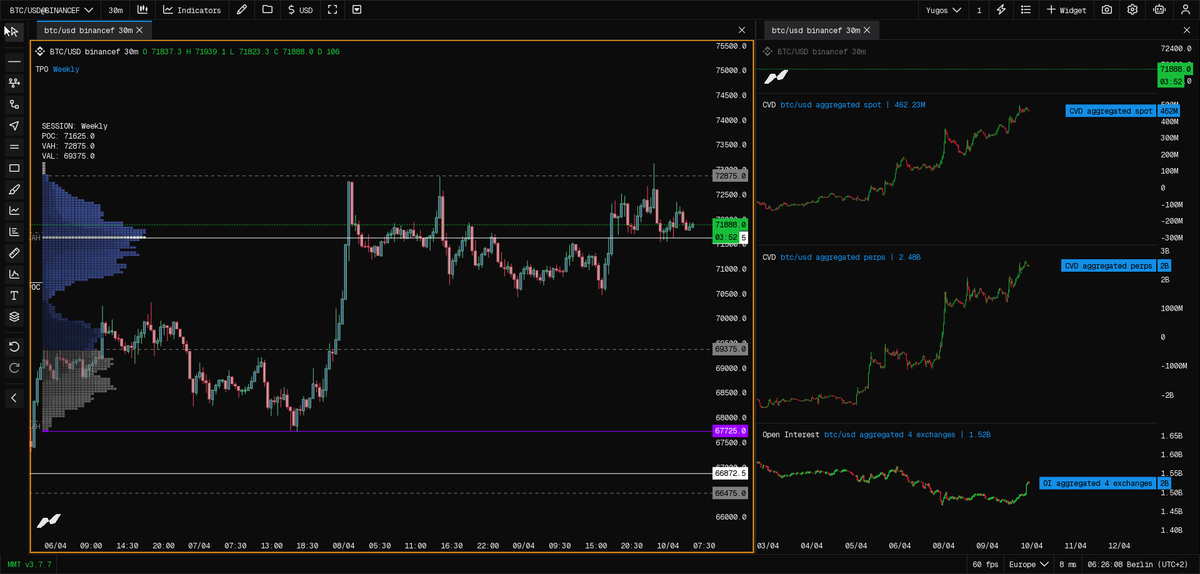Change the USD currency setting
This screenshot has width=1200, height=574.
pos(300,10)
